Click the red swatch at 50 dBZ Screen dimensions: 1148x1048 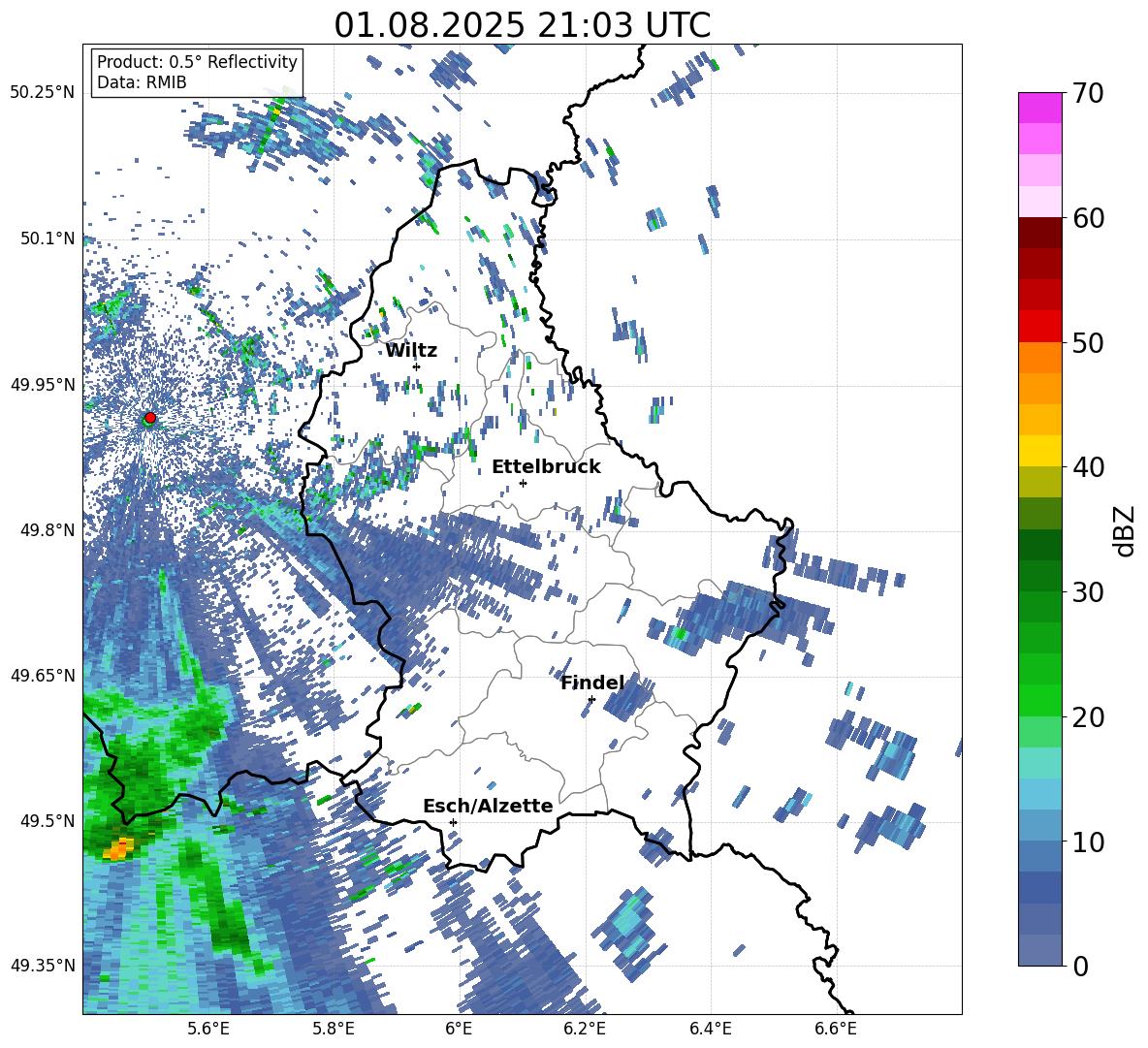[x=1039, y=327]
